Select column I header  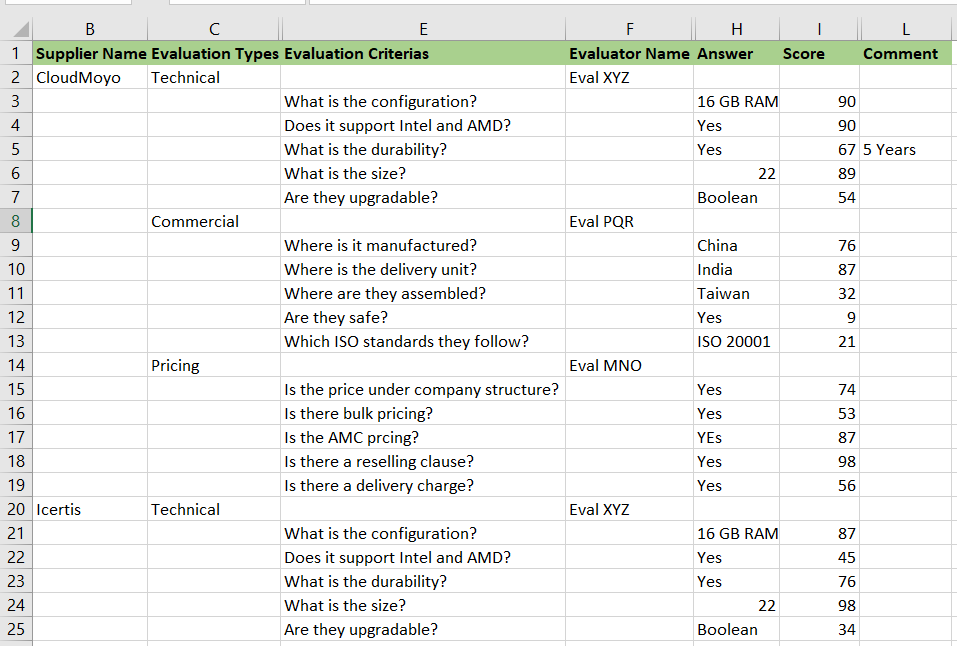819,30
